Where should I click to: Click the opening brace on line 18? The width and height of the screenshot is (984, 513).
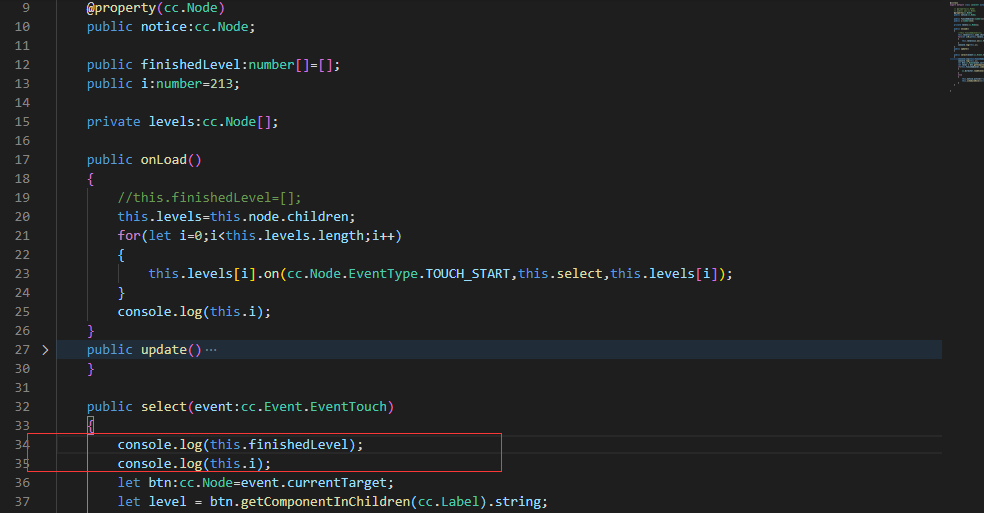coord(90,179)
